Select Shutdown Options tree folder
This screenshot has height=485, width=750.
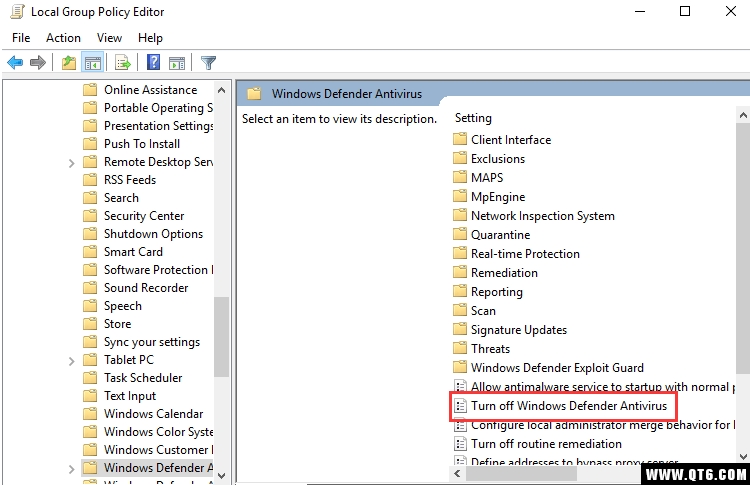(143, 234)
